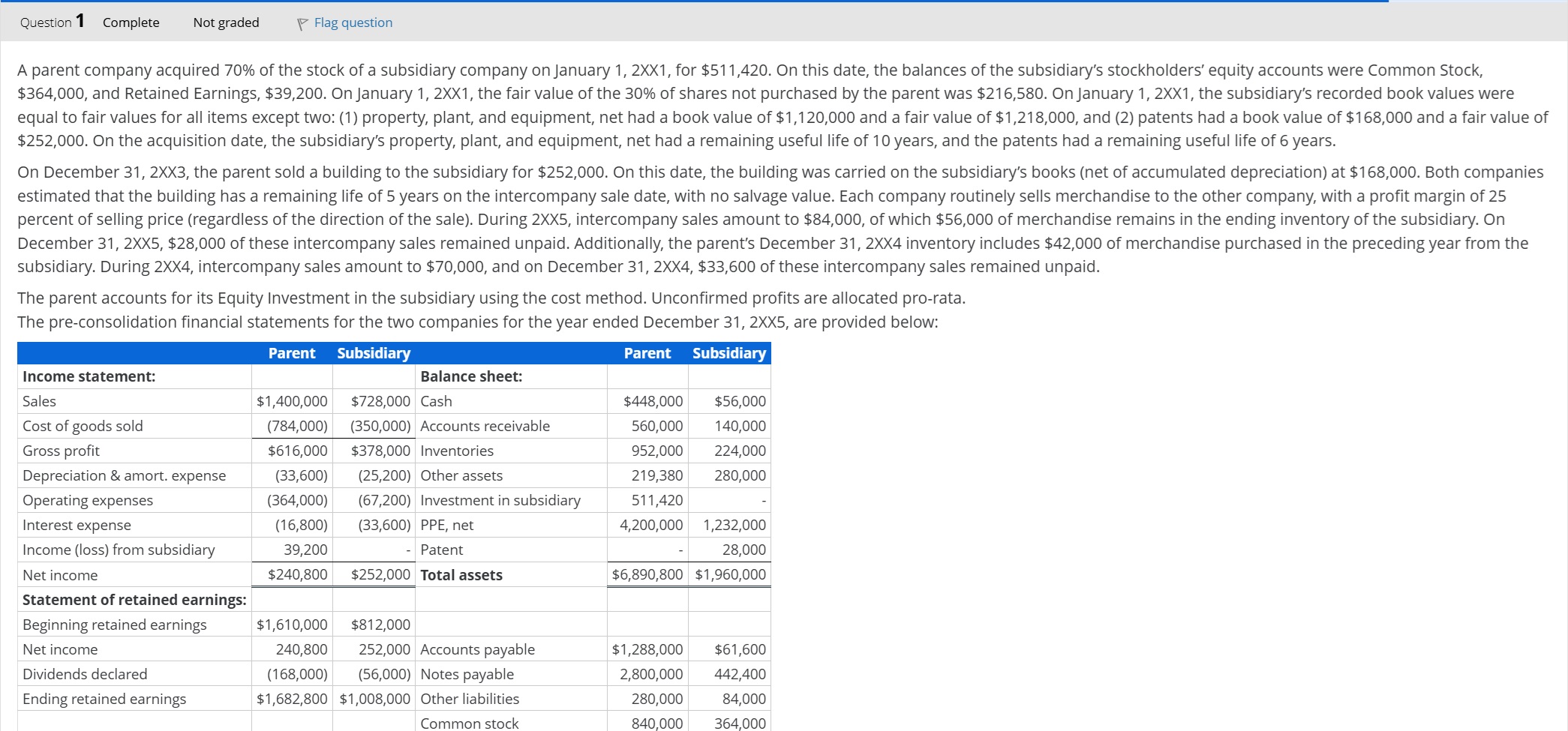Select the "Inventories" label
1568x731 pixels.
[x=457, y=451]
